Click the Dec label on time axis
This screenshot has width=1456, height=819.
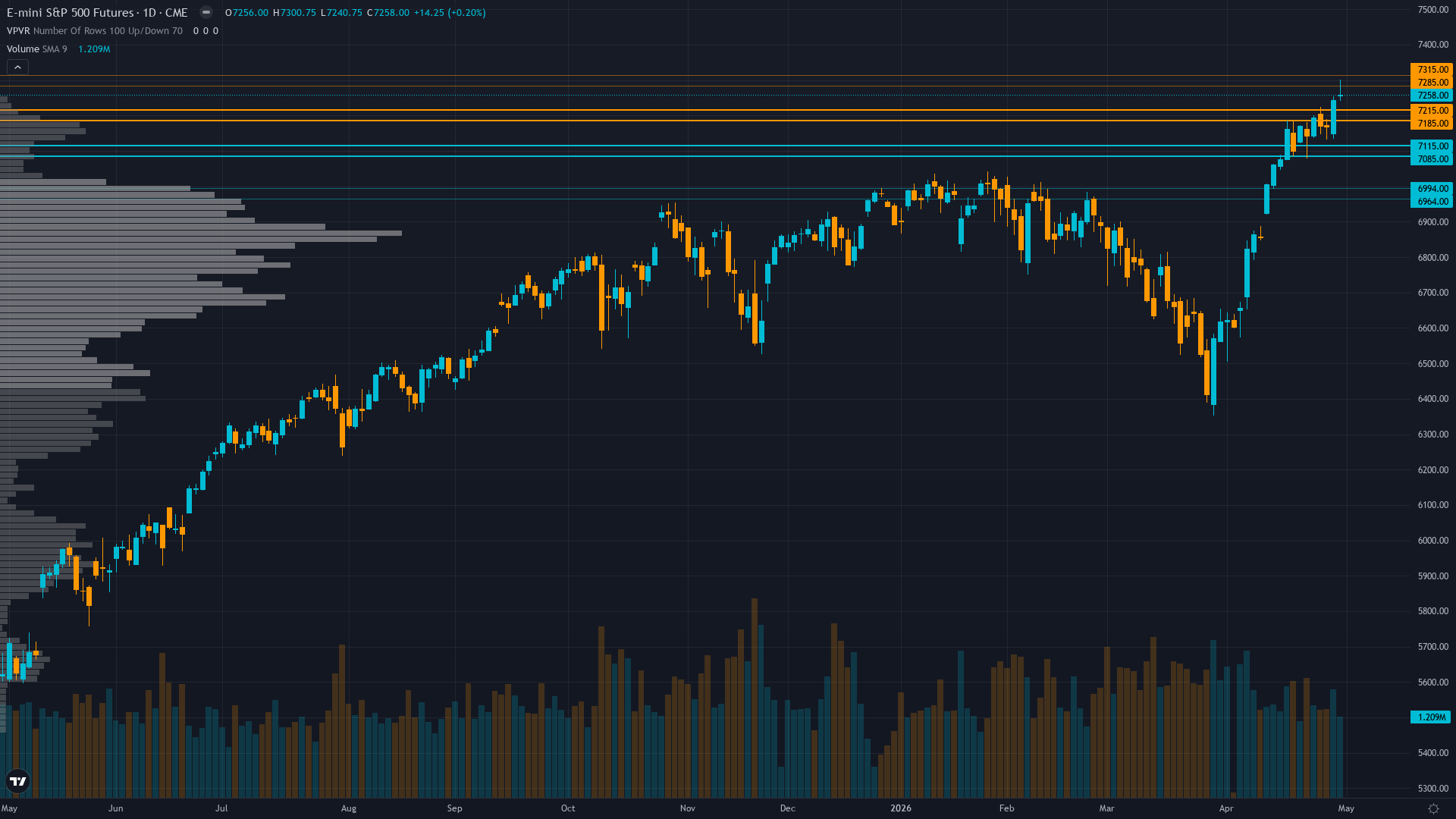[788, 808]
